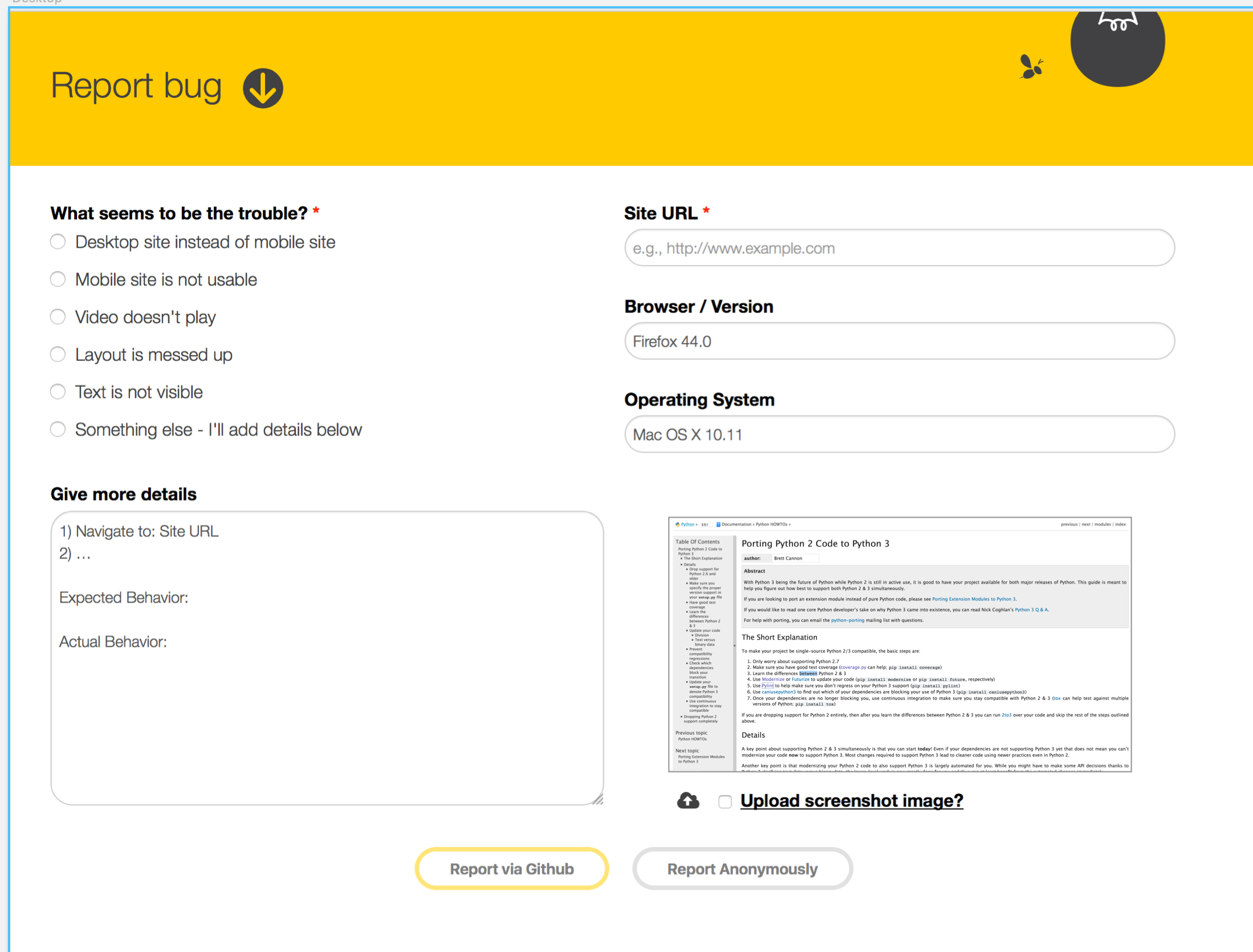Image resolution: width=1253 pixels, height=952 pixels.
Task: Click the textarea resize handle corner
Action: point(597,799)
